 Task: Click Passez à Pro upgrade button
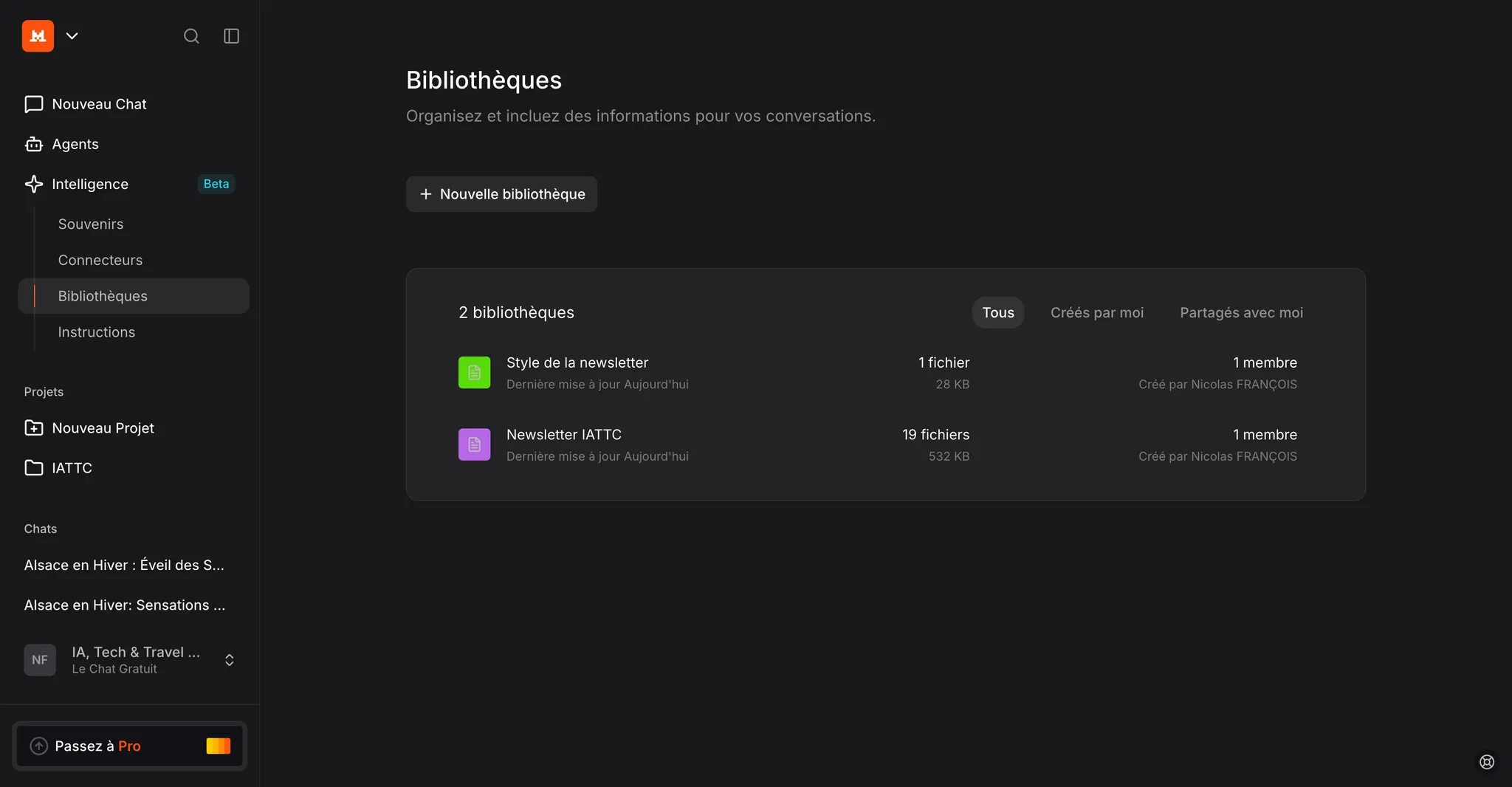129,746
